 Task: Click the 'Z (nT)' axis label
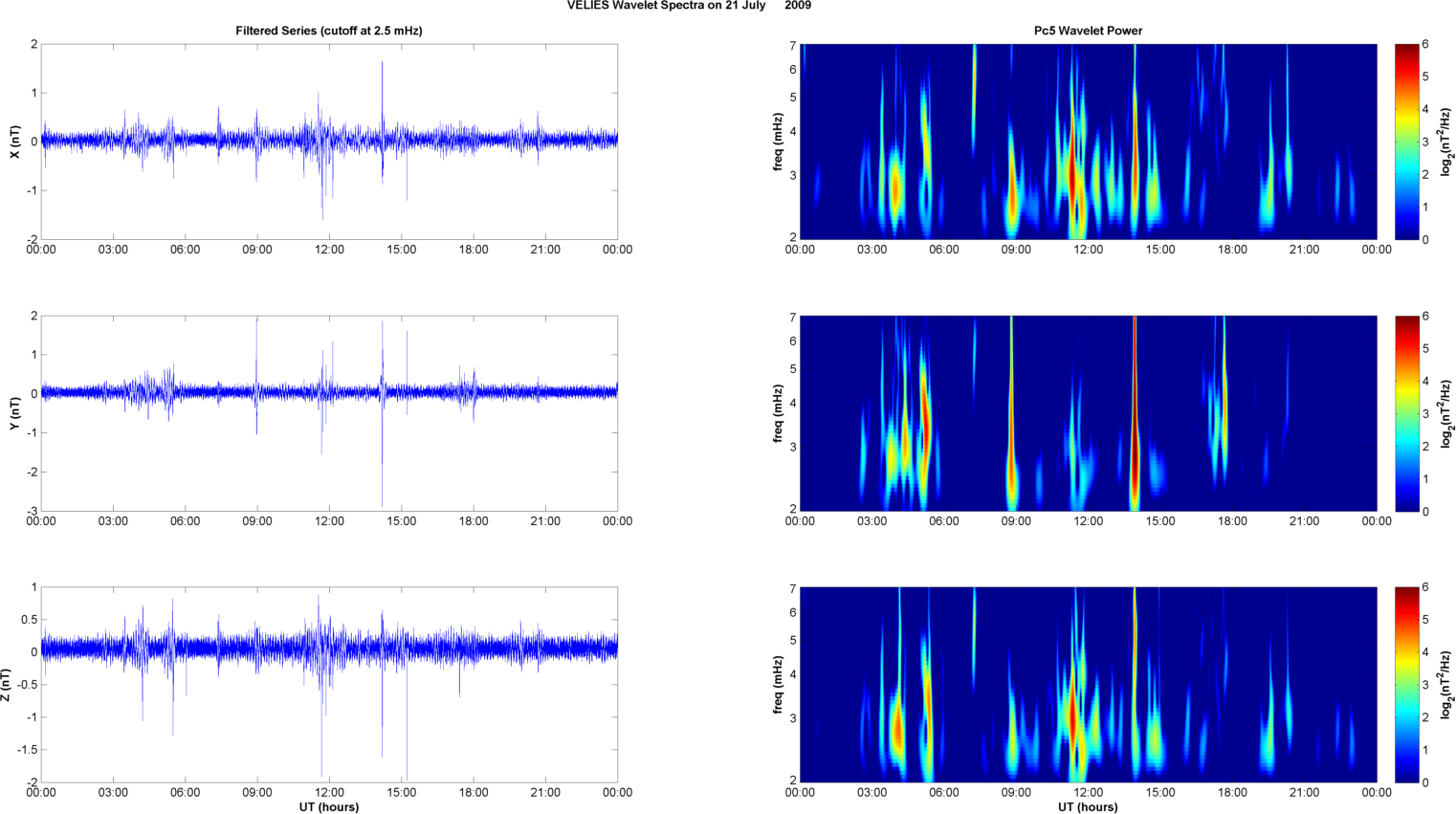point(6,685)
